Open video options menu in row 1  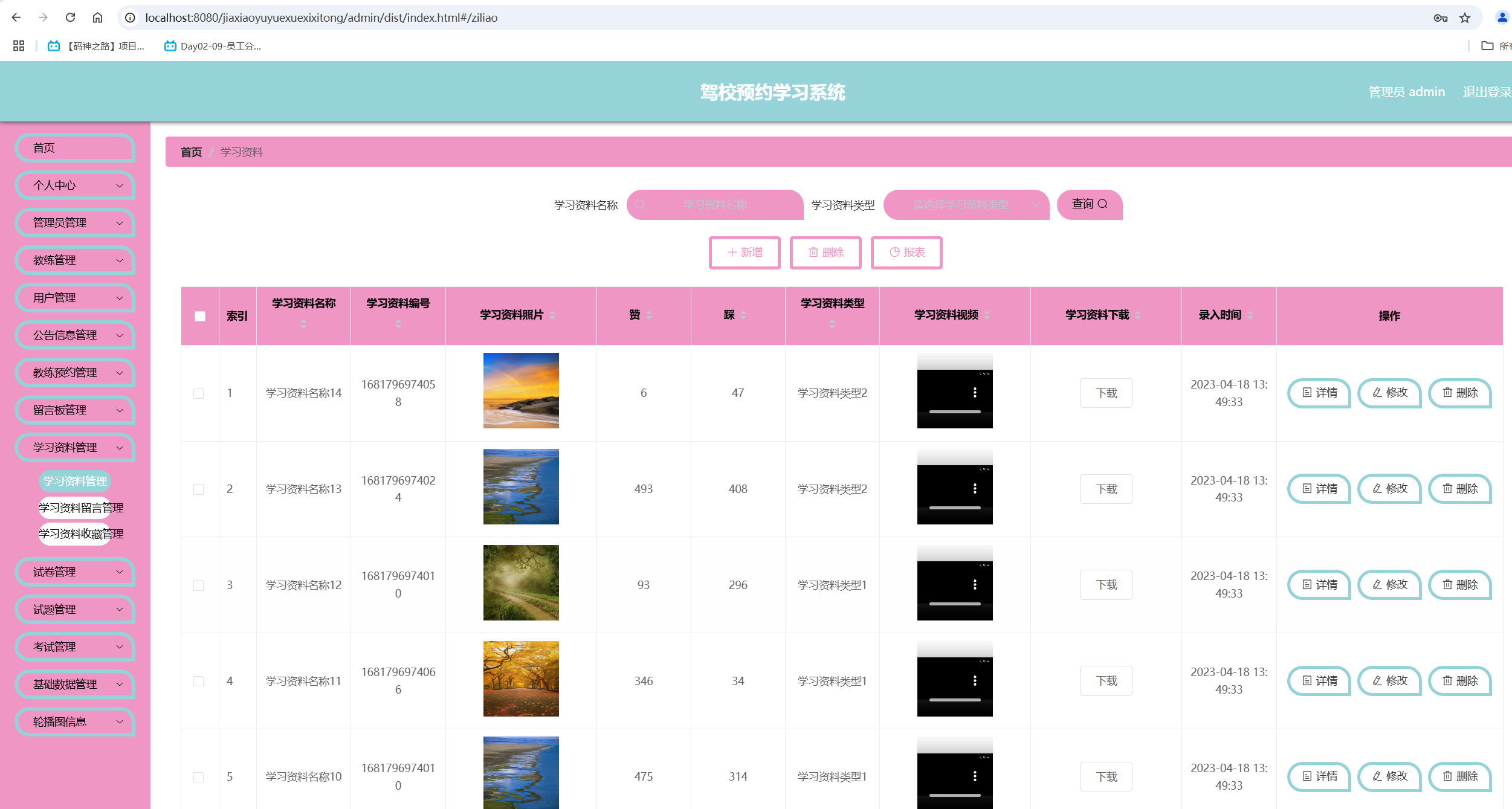pos(975,393)
